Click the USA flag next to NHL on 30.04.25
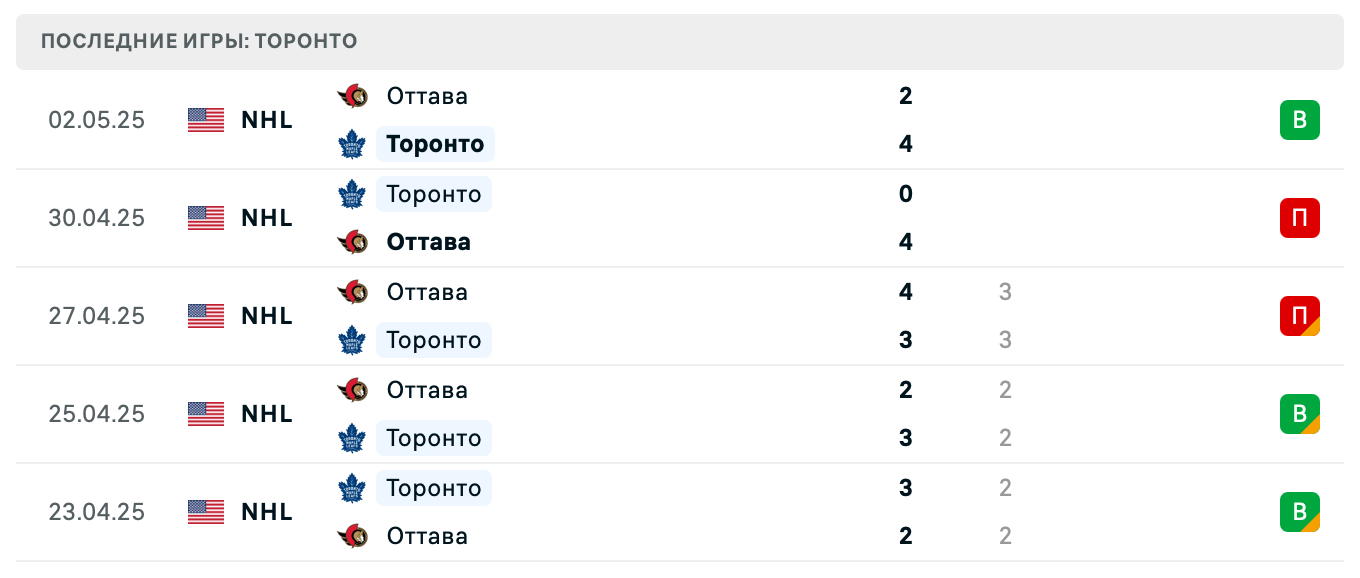The image size is (1360, 578). 206,218
